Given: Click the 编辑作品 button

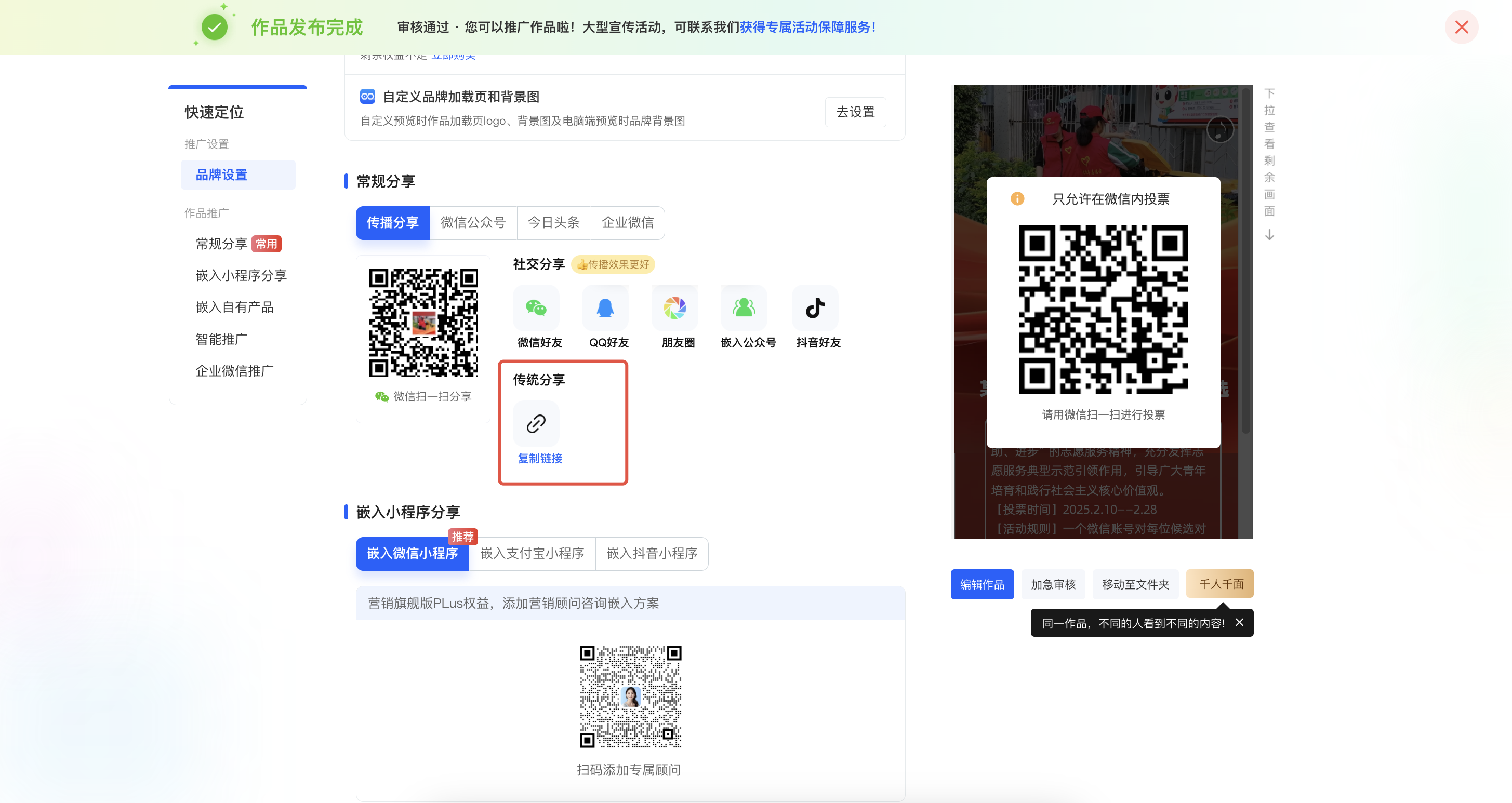Looking at the screenshot, I should point(982,584).
